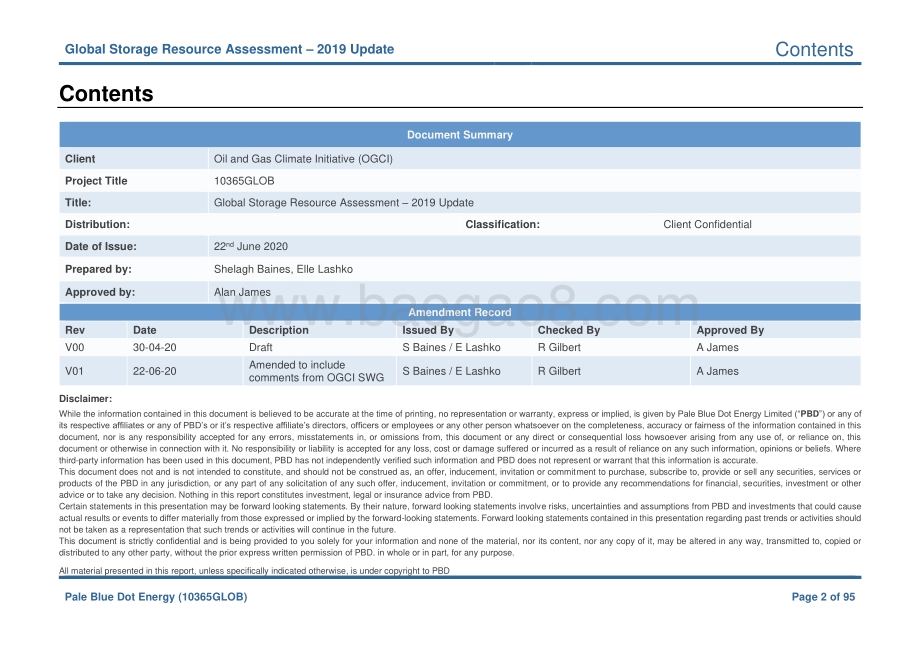Click the 'Title:' row label

[78, 202]
